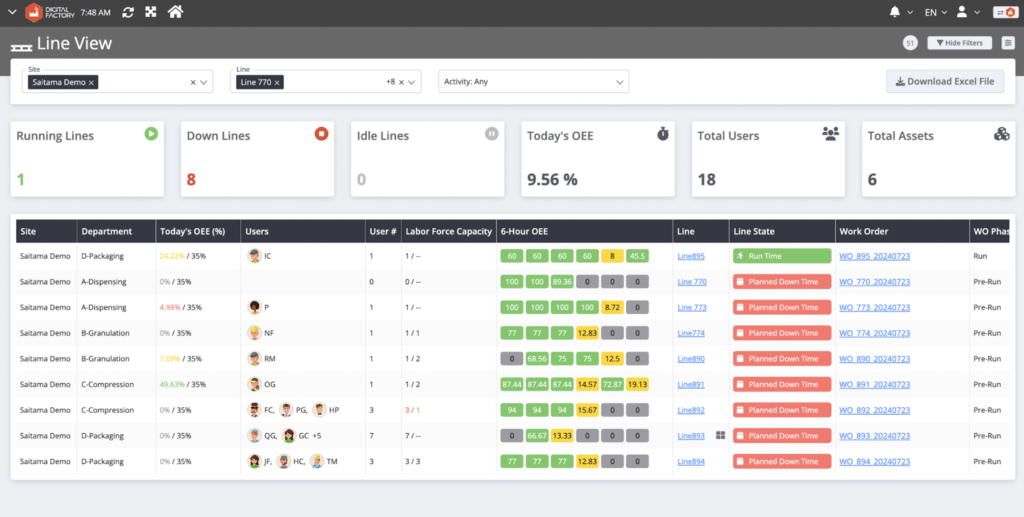Expand the Activity: Any dropdown
Screen dimensions: 1024x517
[x=620, y=82]
